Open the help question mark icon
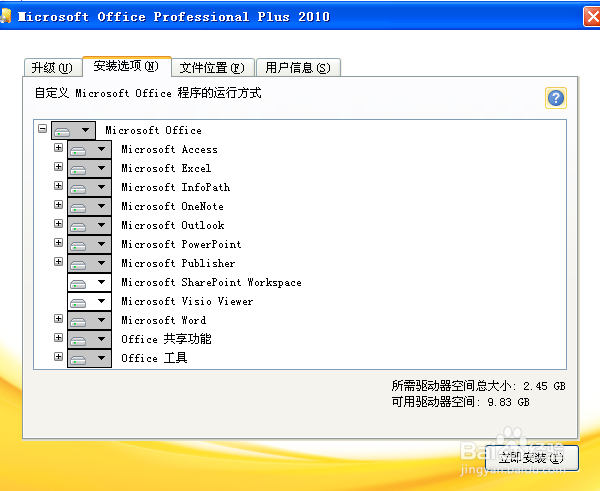This screenshot has height=491, width=600. (x=556, y=98)
